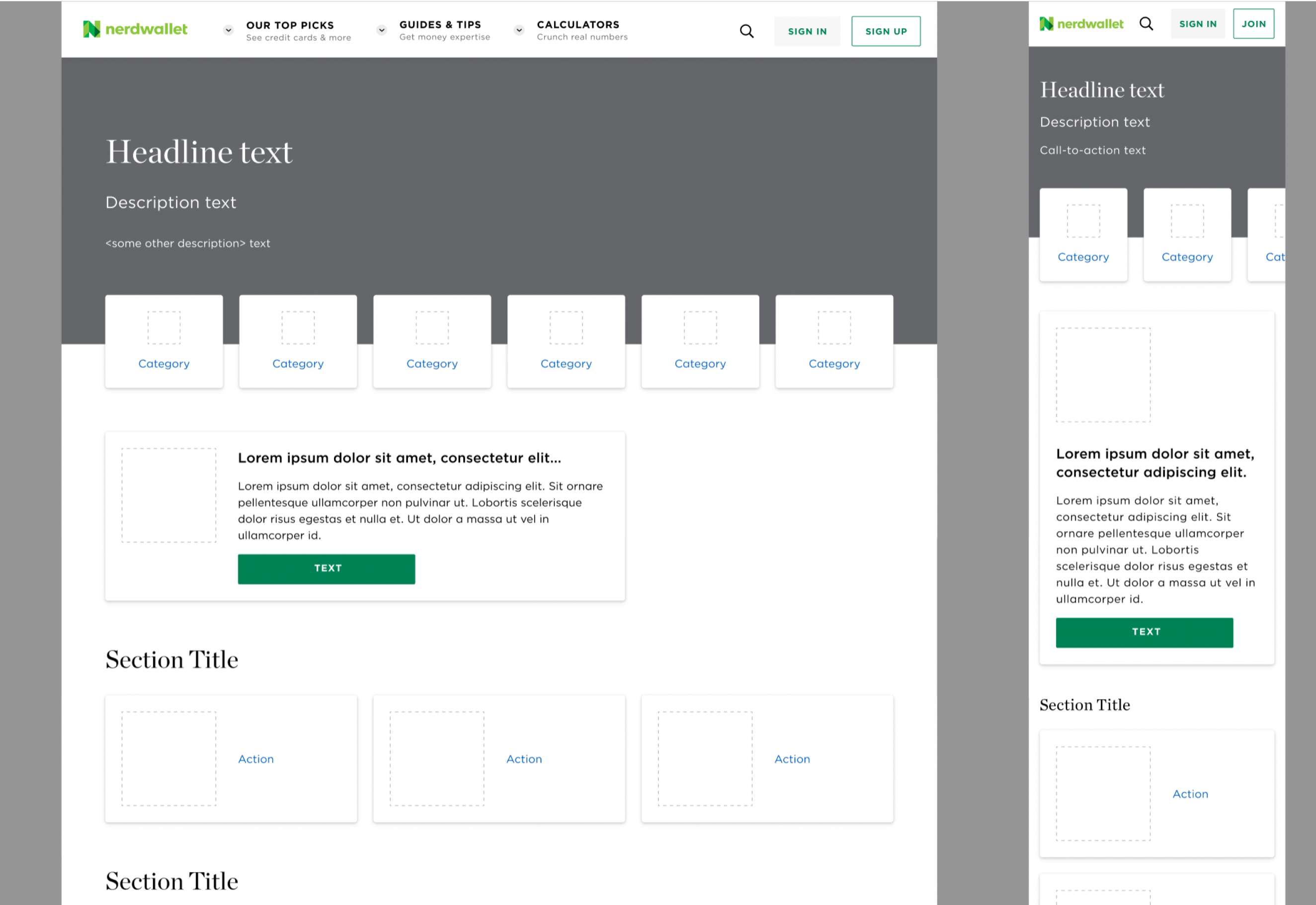Expand the Our Top Picks chevron

229,30
